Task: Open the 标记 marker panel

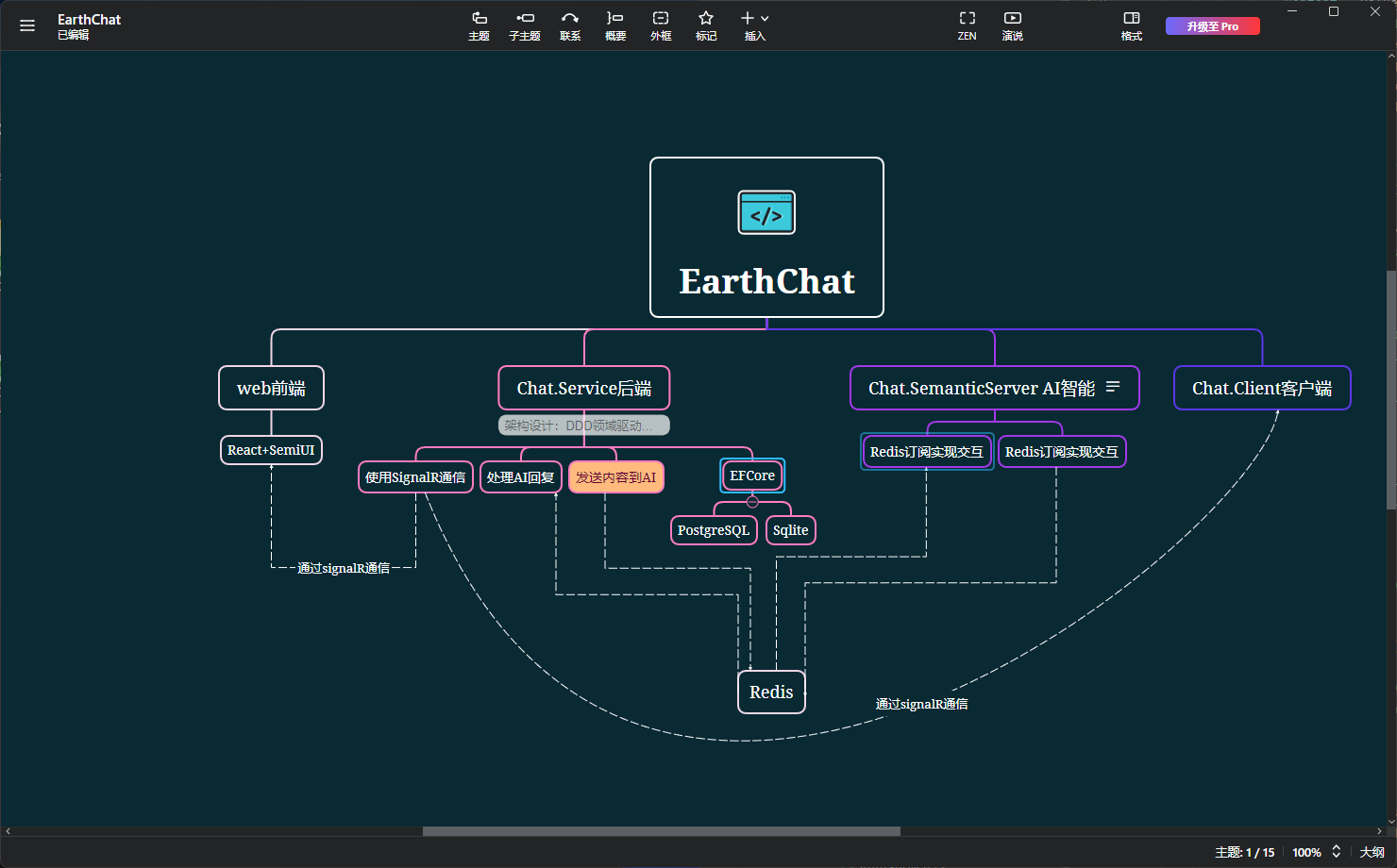Action: [706, 25]
